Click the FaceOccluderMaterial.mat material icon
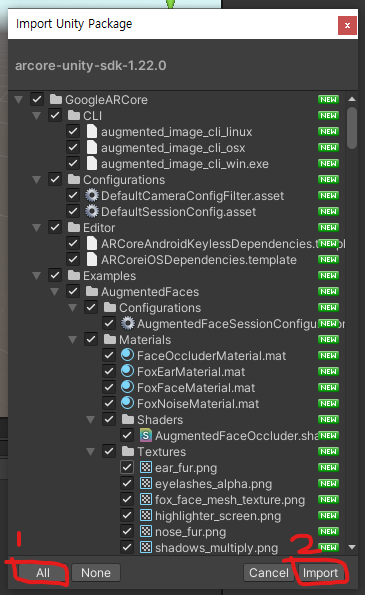This screenshot has height=595, width=365. pyautogui.click(x=127, y=355)
